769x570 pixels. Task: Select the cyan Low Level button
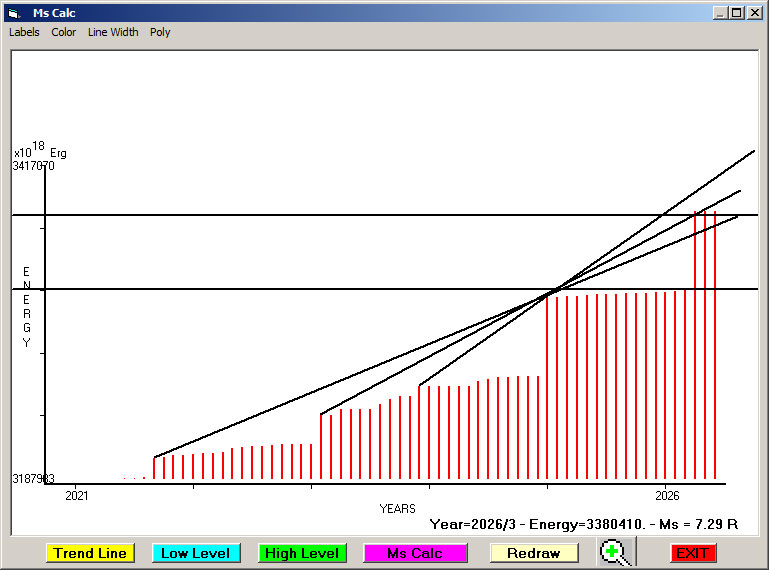195,553
